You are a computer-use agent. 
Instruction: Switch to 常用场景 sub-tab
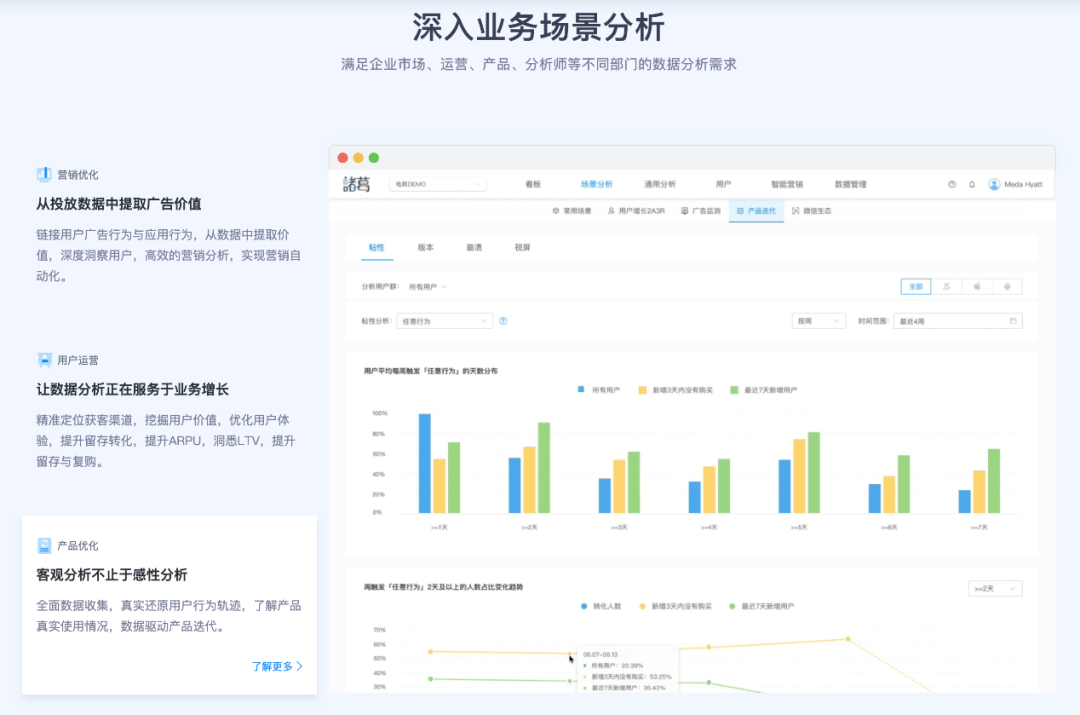pyautogui.click(x=572, y=211)
